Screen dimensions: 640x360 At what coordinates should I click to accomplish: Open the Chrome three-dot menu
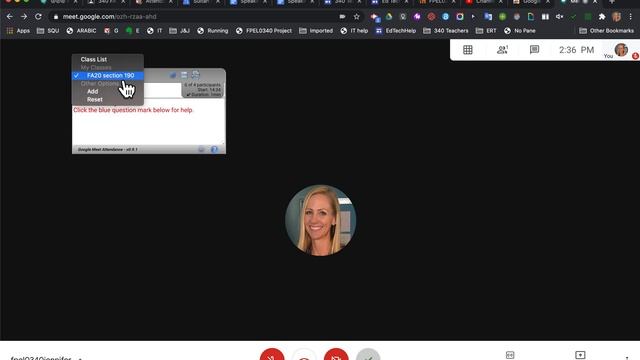[631, 17]
